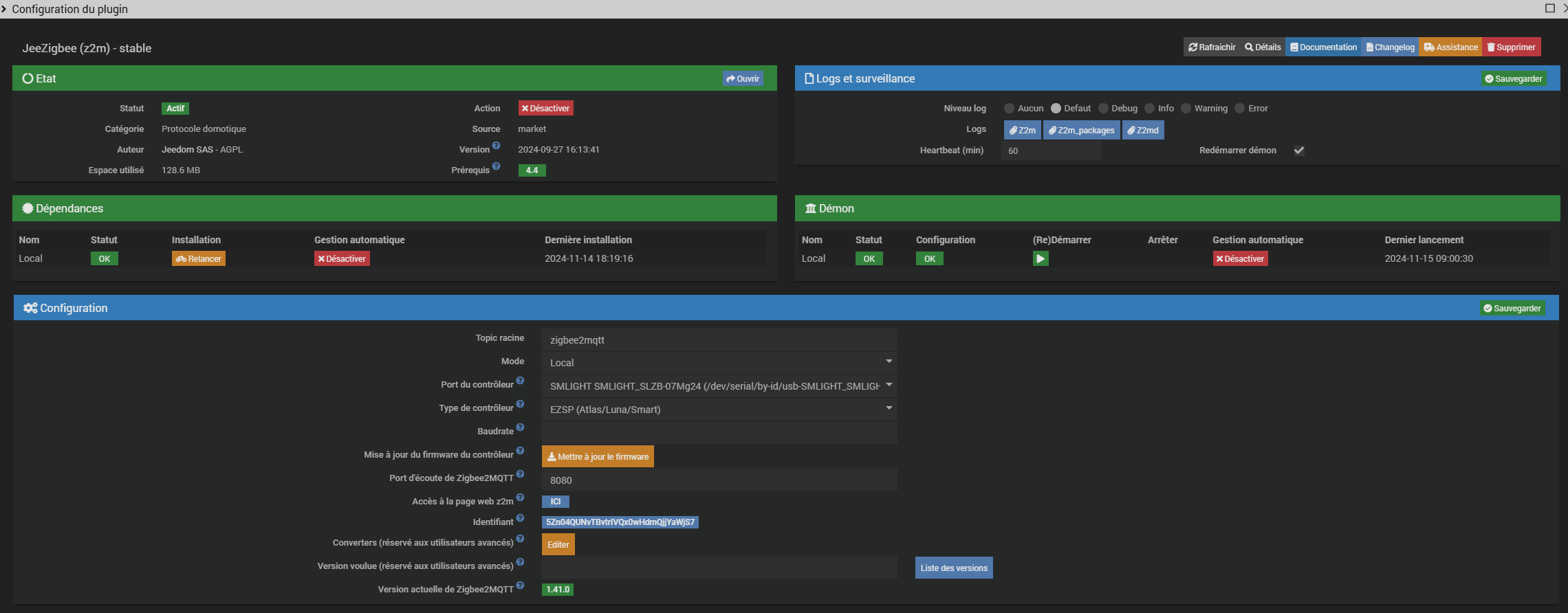The height and width of the screenshot is (613, 1568).
Task: Click the Heartbeat minutes input field
Action: 1050,151
